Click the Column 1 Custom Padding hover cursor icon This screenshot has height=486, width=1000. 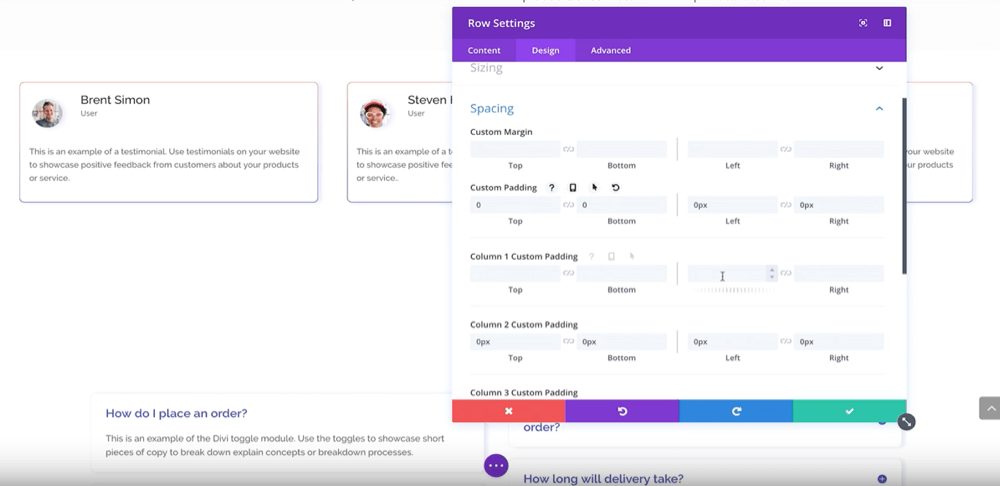631,256
